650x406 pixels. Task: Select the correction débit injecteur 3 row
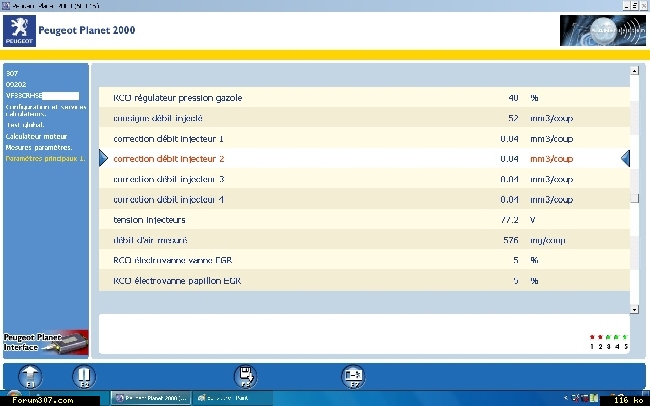pos(364,179)
